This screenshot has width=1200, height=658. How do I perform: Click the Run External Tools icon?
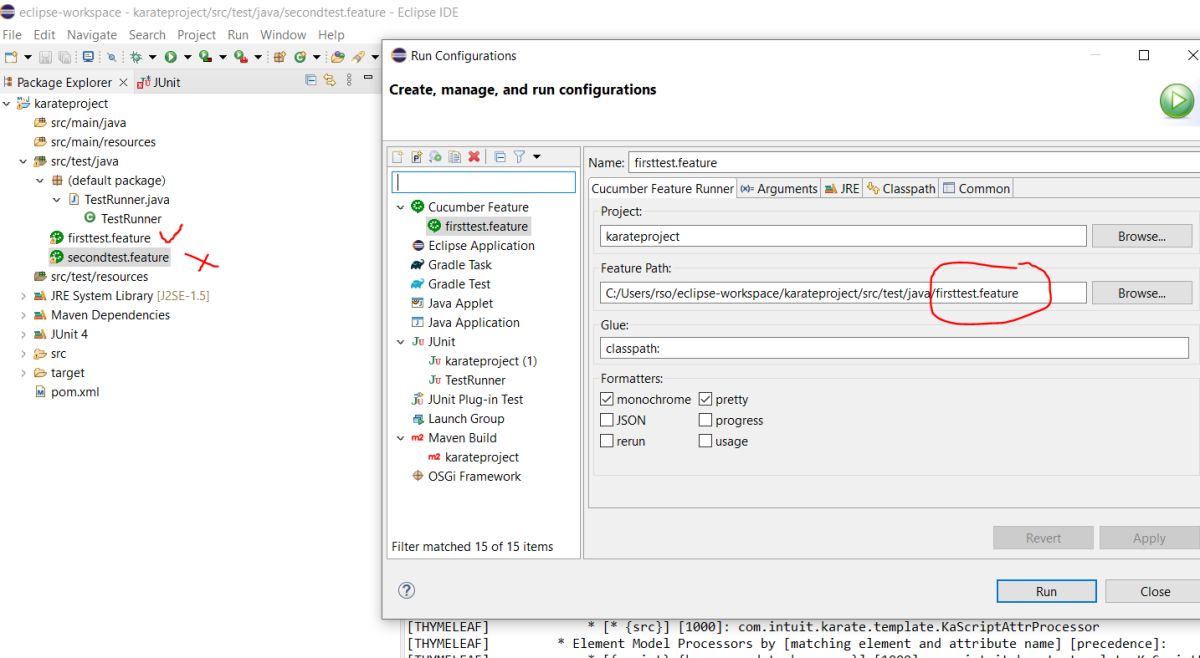pyautogui.click(x=240, y=57)
